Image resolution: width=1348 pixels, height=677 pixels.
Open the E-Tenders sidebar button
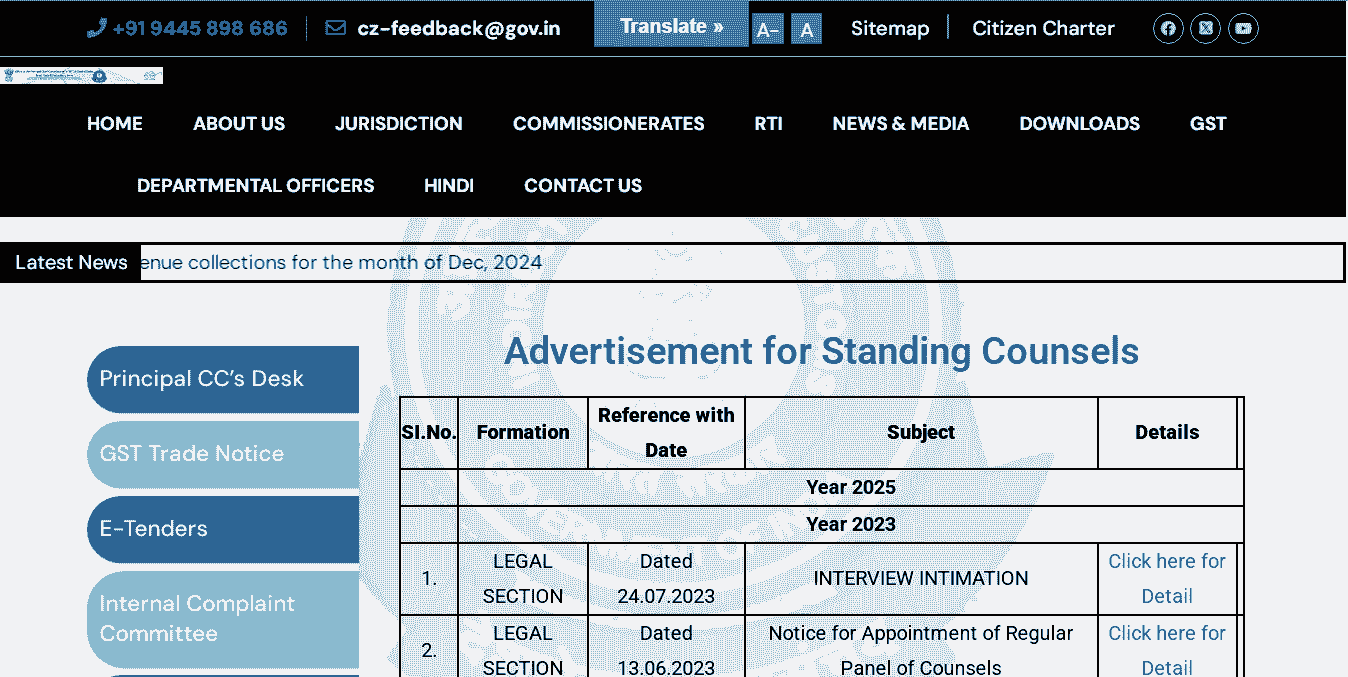(222, 529)
